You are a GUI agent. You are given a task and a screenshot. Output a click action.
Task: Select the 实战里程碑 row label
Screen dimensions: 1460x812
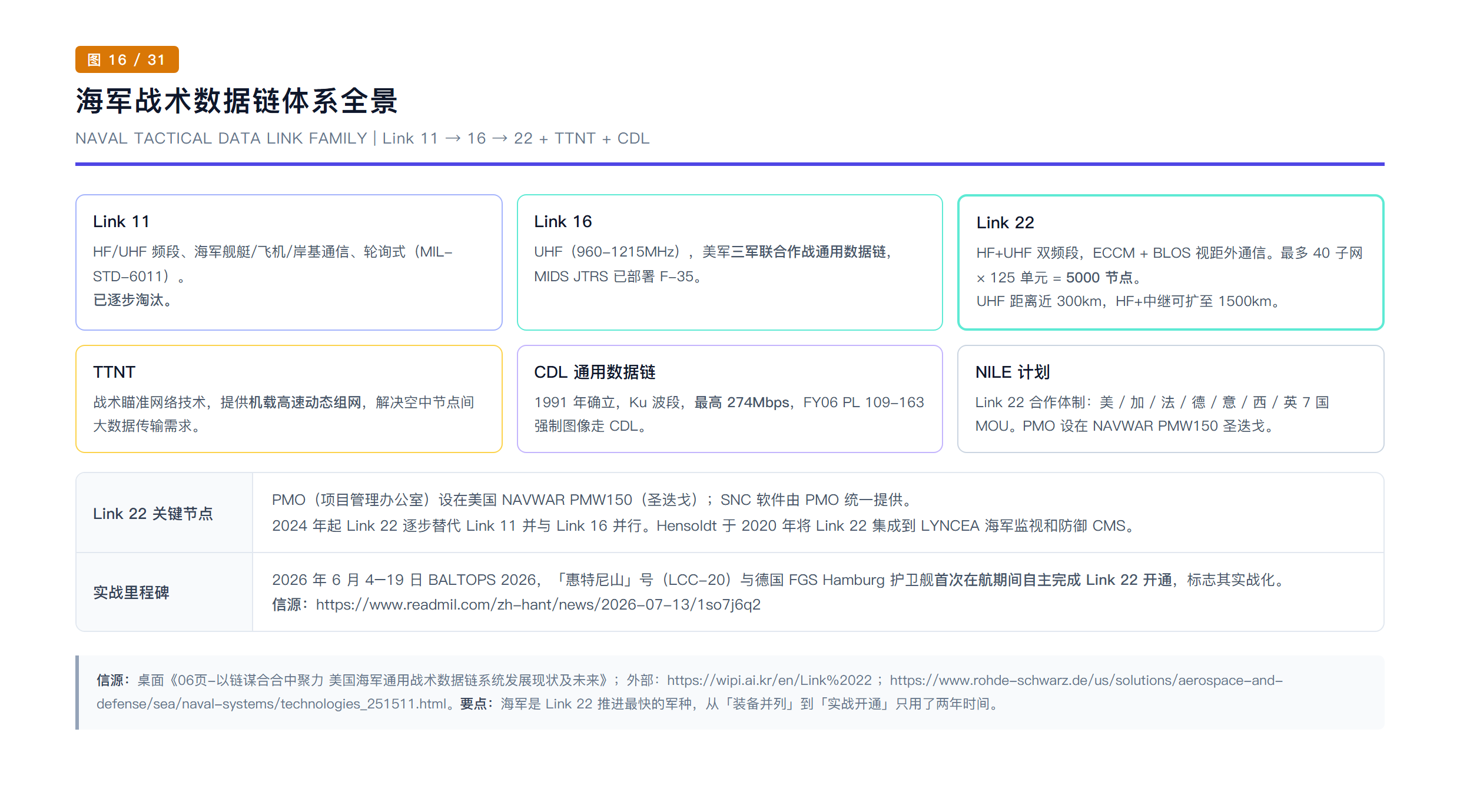[131, 592]
